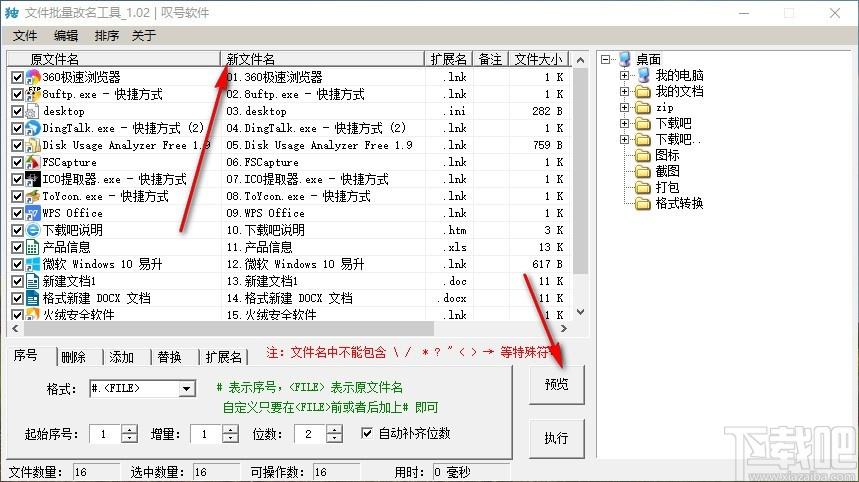This screenshot has height=482, width=859.
Task: Sort by 文件大小 column header
Action: (539, 59)
